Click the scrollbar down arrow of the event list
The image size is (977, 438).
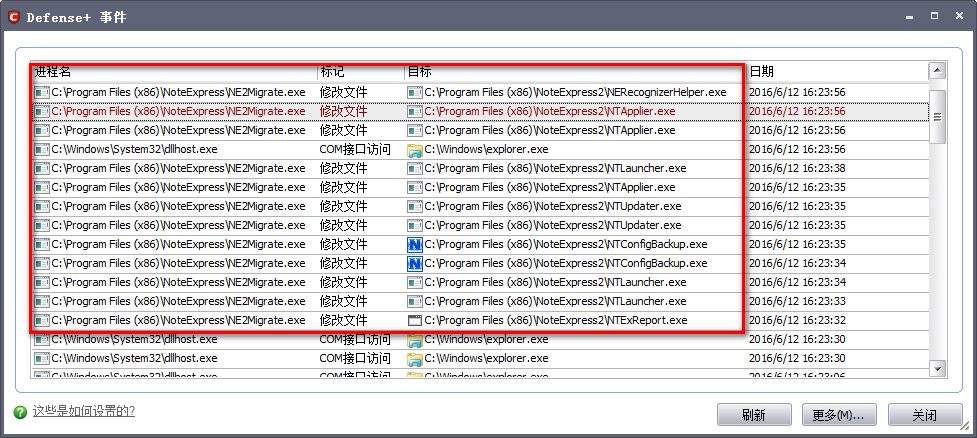(x=937, y=368)
